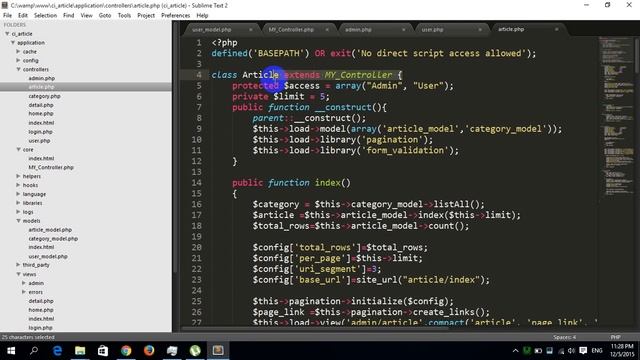Image resolution: width=640 pixels, height=360 pixels.
Task: Collapse the application folder
Action: coord(13,42)
